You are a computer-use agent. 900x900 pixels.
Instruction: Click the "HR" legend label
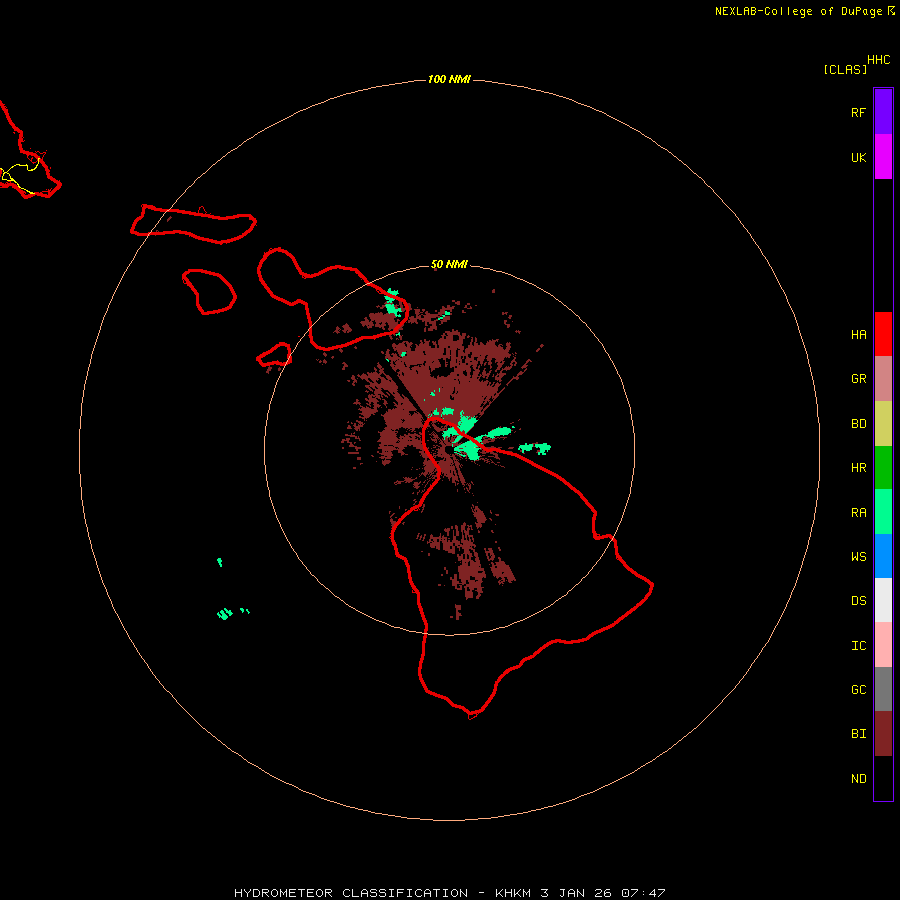pos(858,467)
